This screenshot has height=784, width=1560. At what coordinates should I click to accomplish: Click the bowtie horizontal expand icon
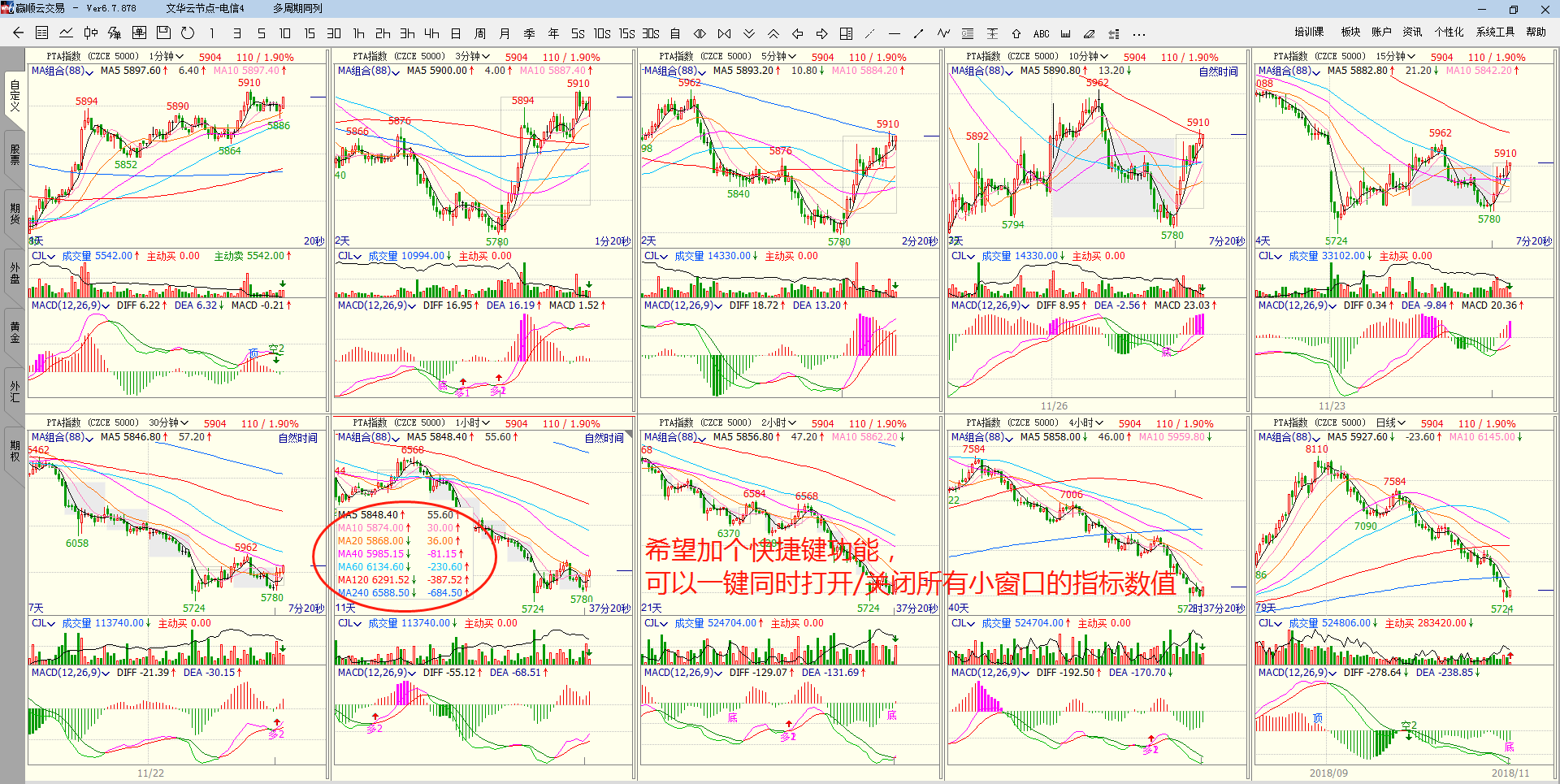[x=724, y=33]
